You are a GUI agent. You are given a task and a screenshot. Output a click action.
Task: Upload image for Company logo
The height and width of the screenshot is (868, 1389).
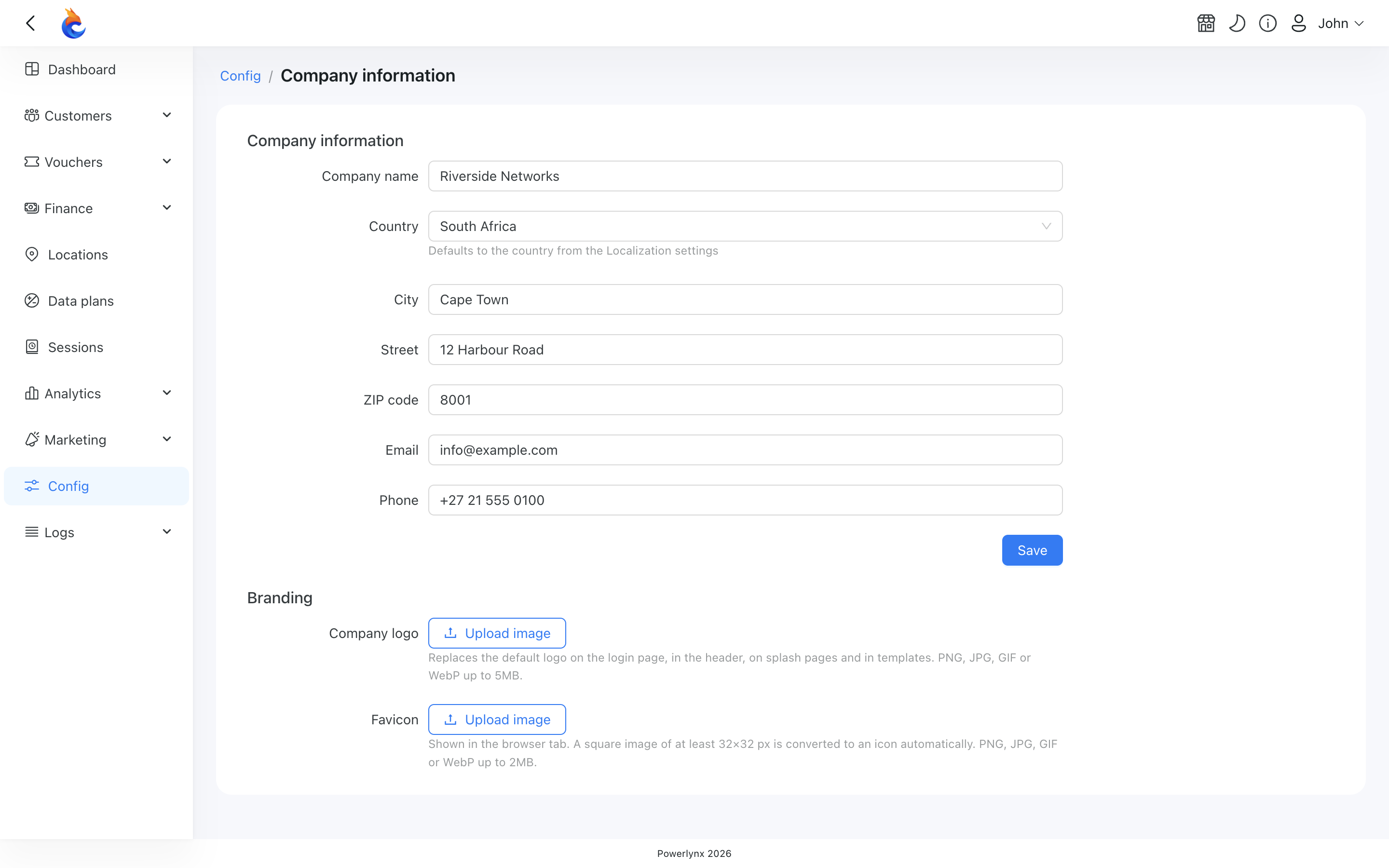click(x=497, y=633)
